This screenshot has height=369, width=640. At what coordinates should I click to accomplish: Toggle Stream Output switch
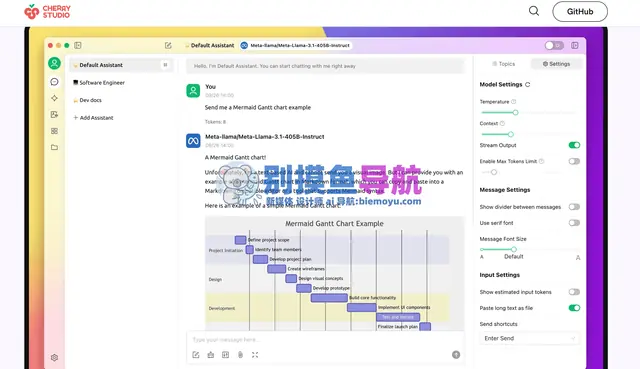coord(574,145)
